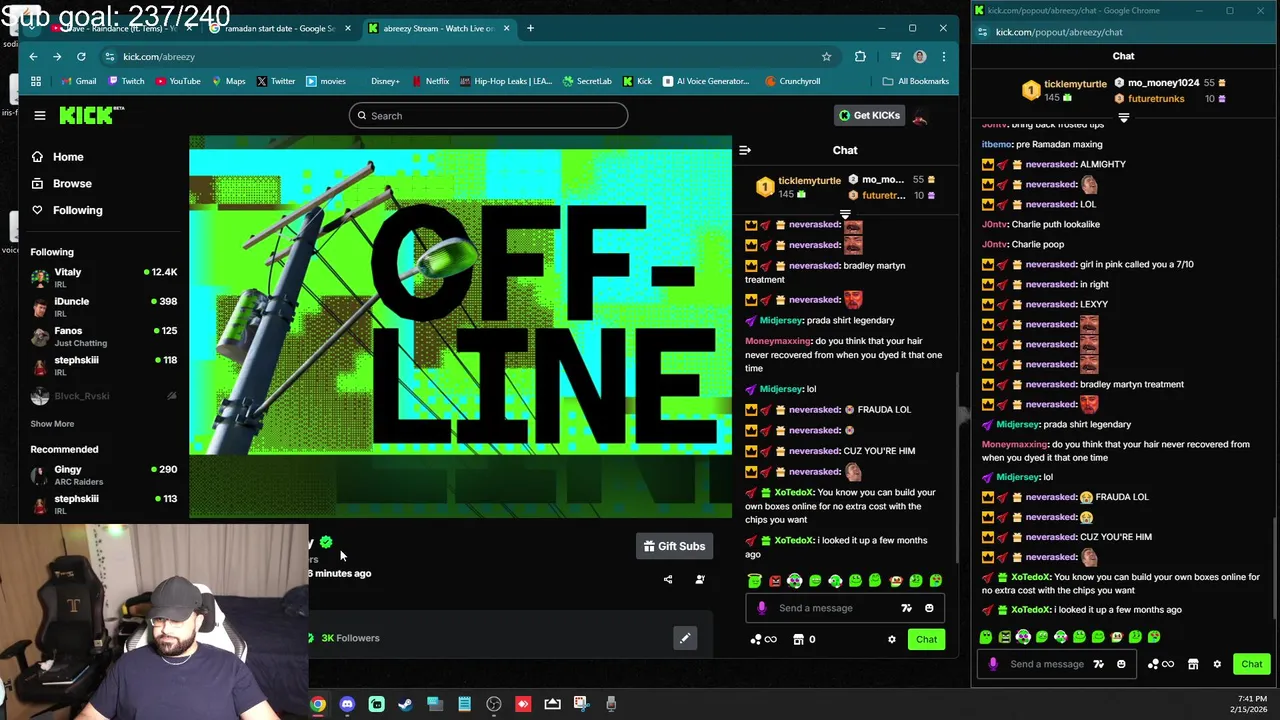This screenshot has height=720, width=1280.
Task: Open a new browser tab
Action: click(x=531, y=28)
